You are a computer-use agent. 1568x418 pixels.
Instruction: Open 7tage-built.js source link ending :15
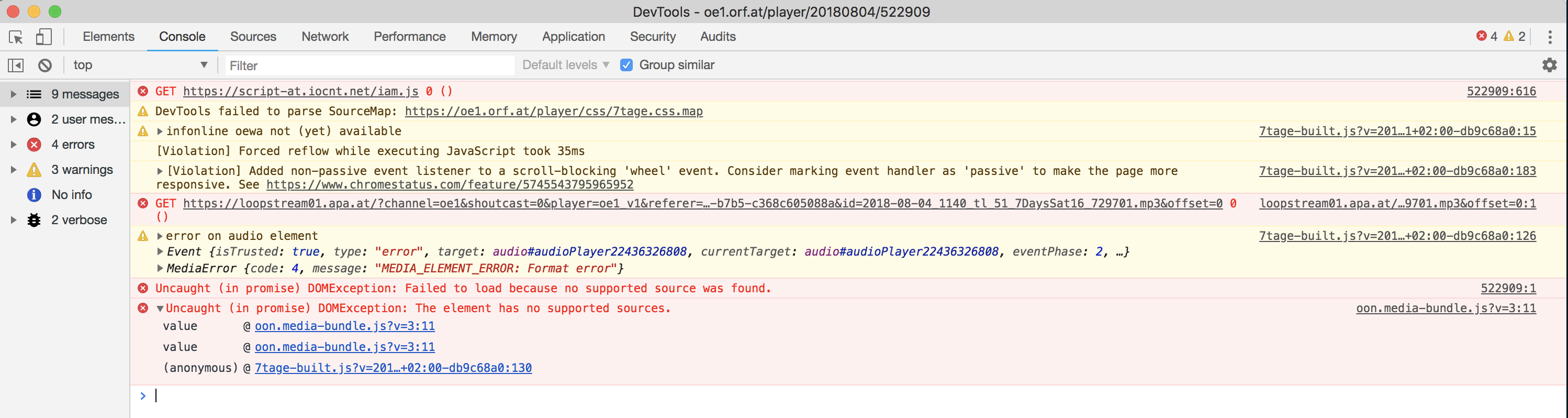click(x=1397, y=131)
